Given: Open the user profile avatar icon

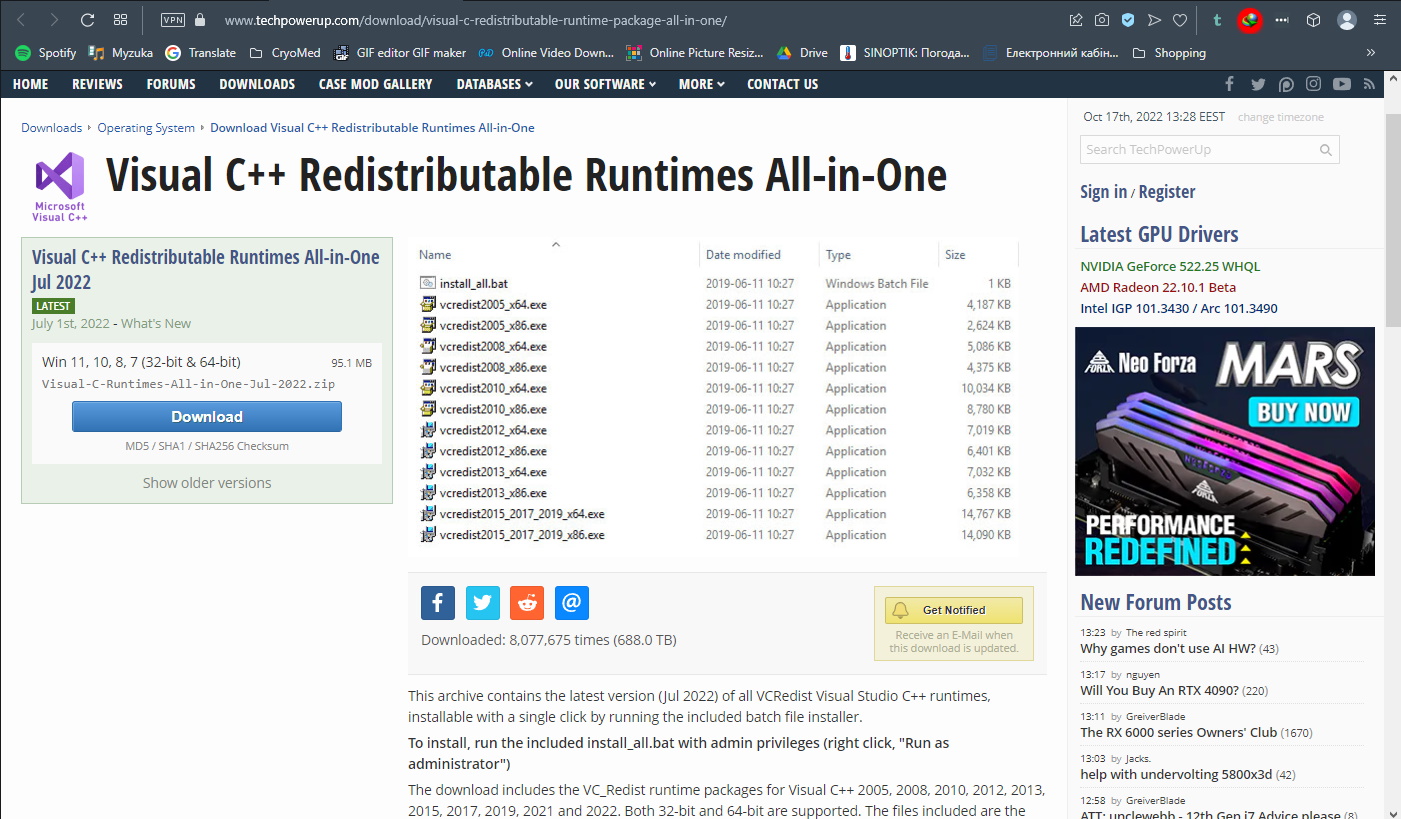Looking at the screenshot, I should pyautogui.click(x=1347, y=20).
